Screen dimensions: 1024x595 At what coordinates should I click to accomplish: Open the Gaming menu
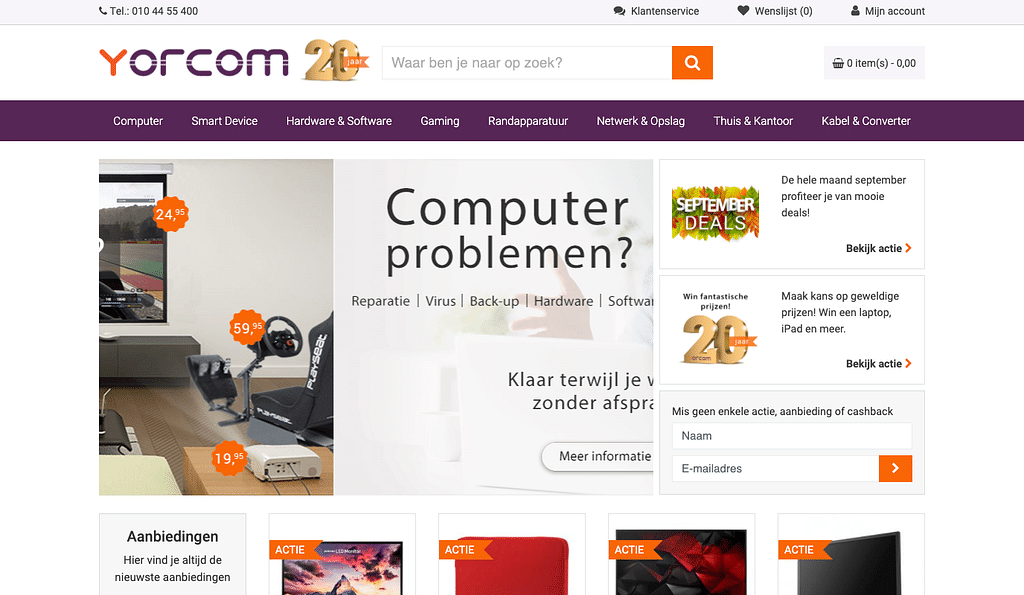point(440,121)
